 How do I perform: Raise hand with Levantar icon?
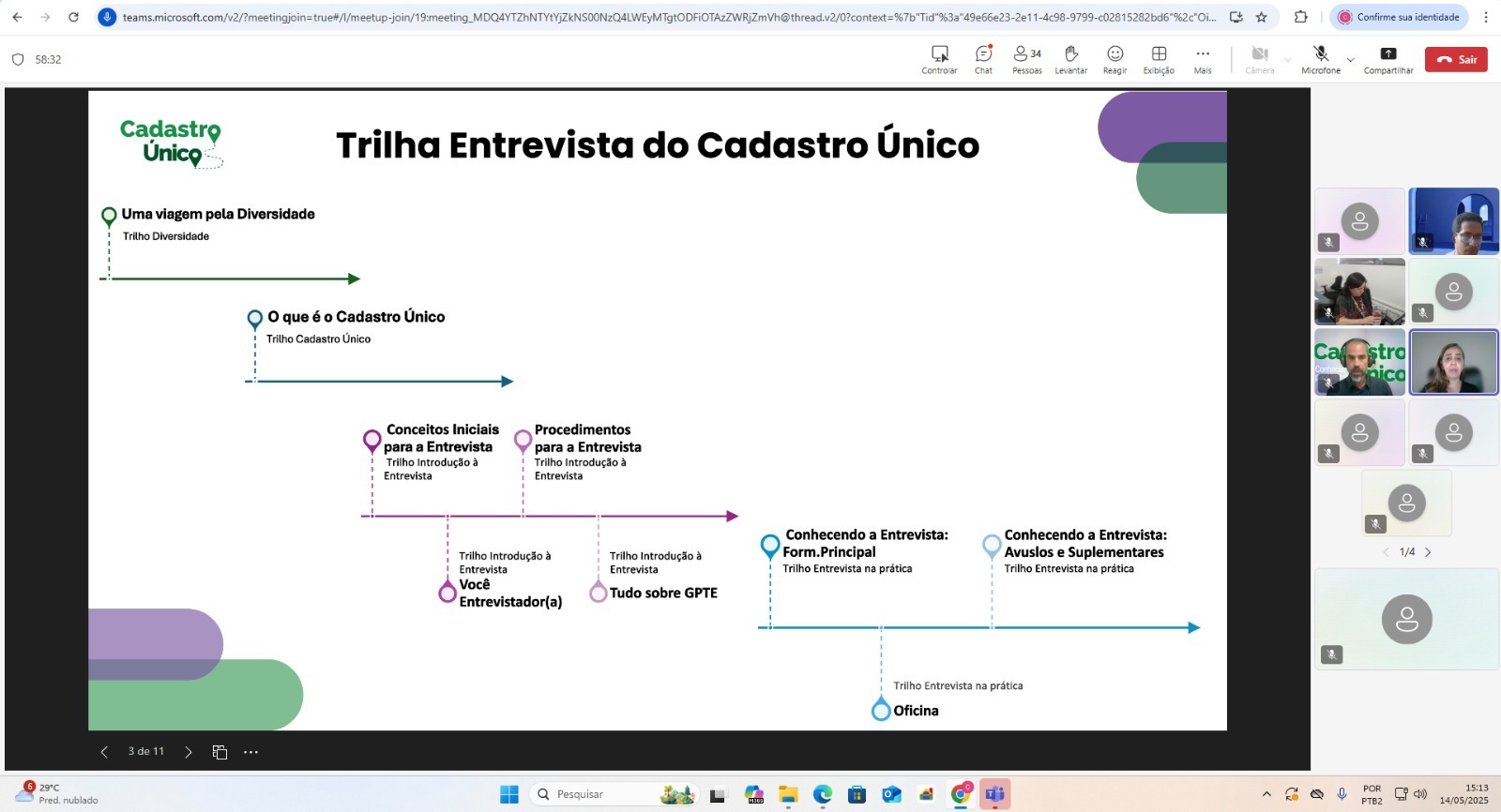[x=1070, y=59]
